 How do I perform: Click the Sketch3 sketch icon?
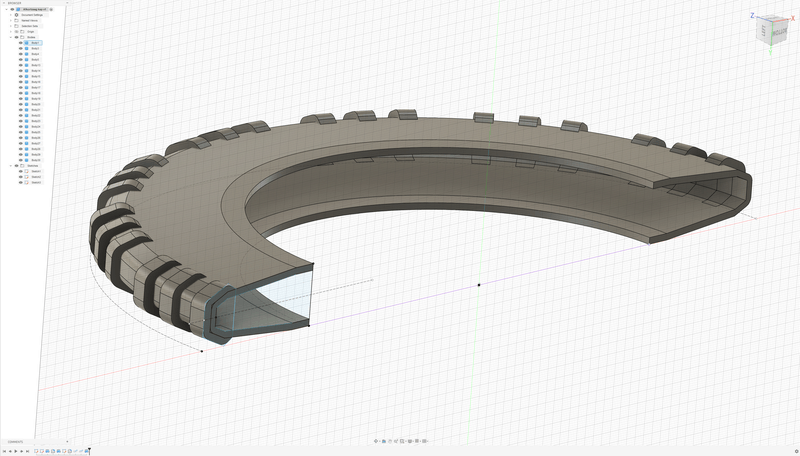(x=27, y=182)
